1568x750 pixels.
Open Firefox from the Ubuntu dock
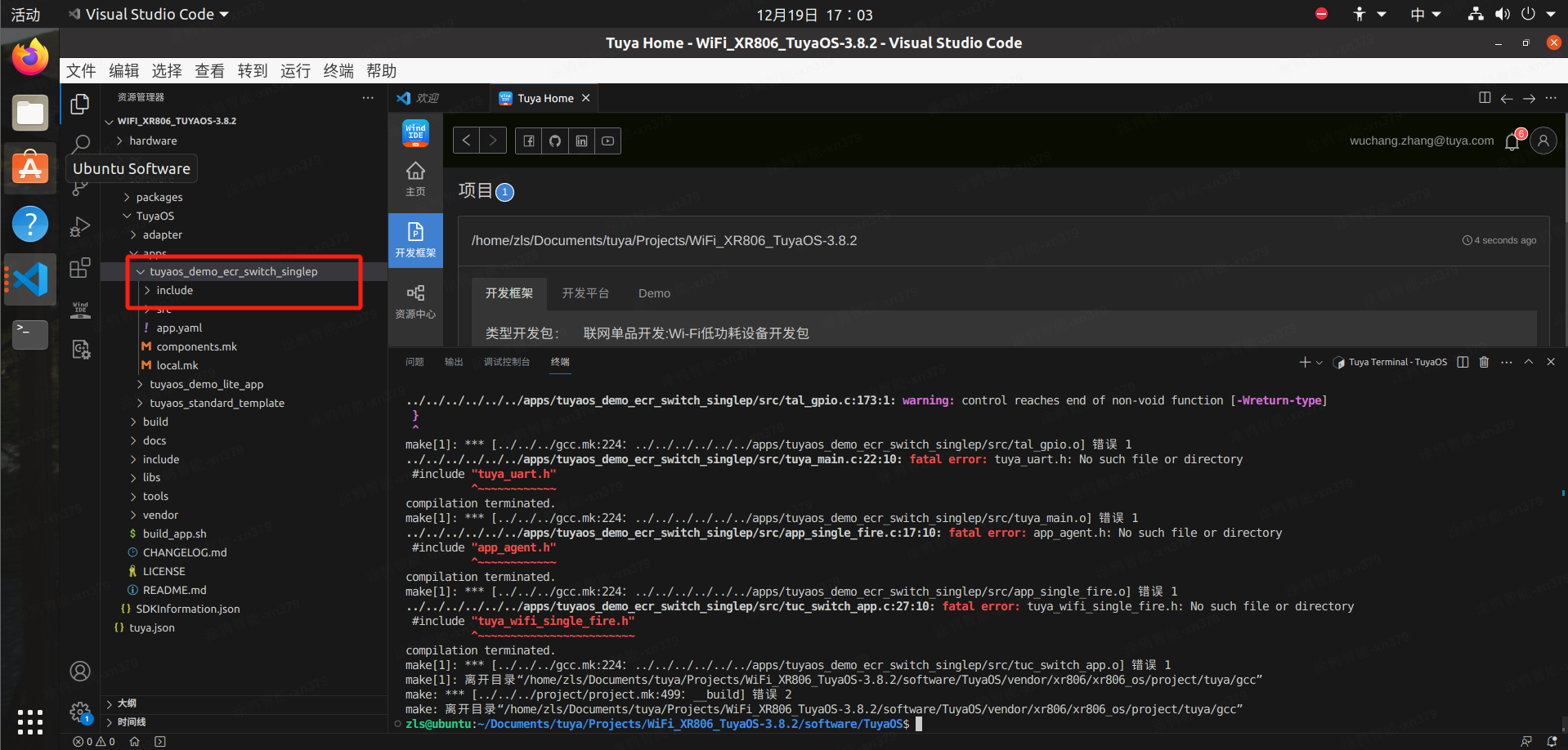tap(30, 57)
